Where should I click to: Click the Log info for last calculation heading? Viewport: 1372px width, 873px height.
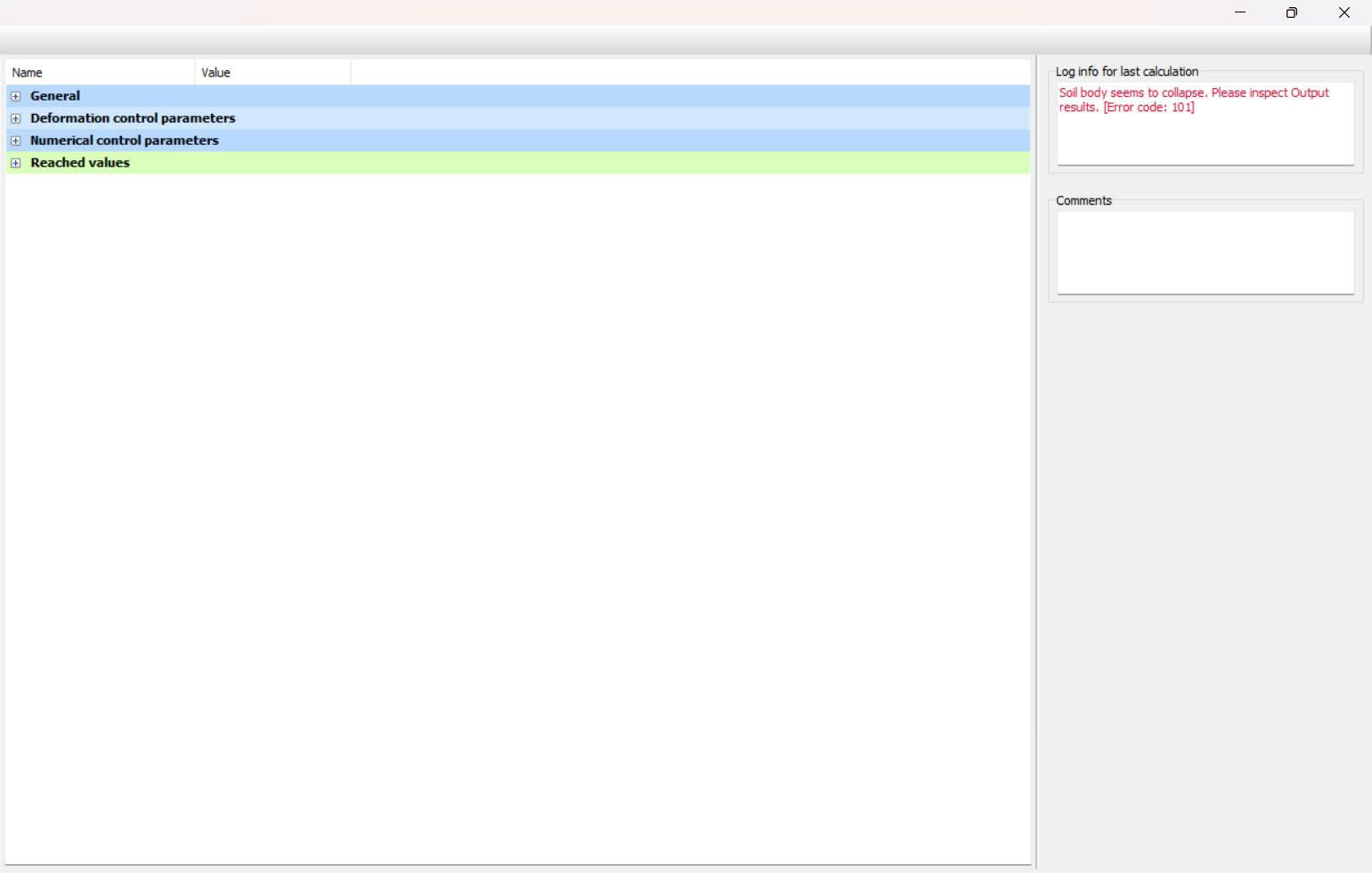click(x=1126, y=71)
